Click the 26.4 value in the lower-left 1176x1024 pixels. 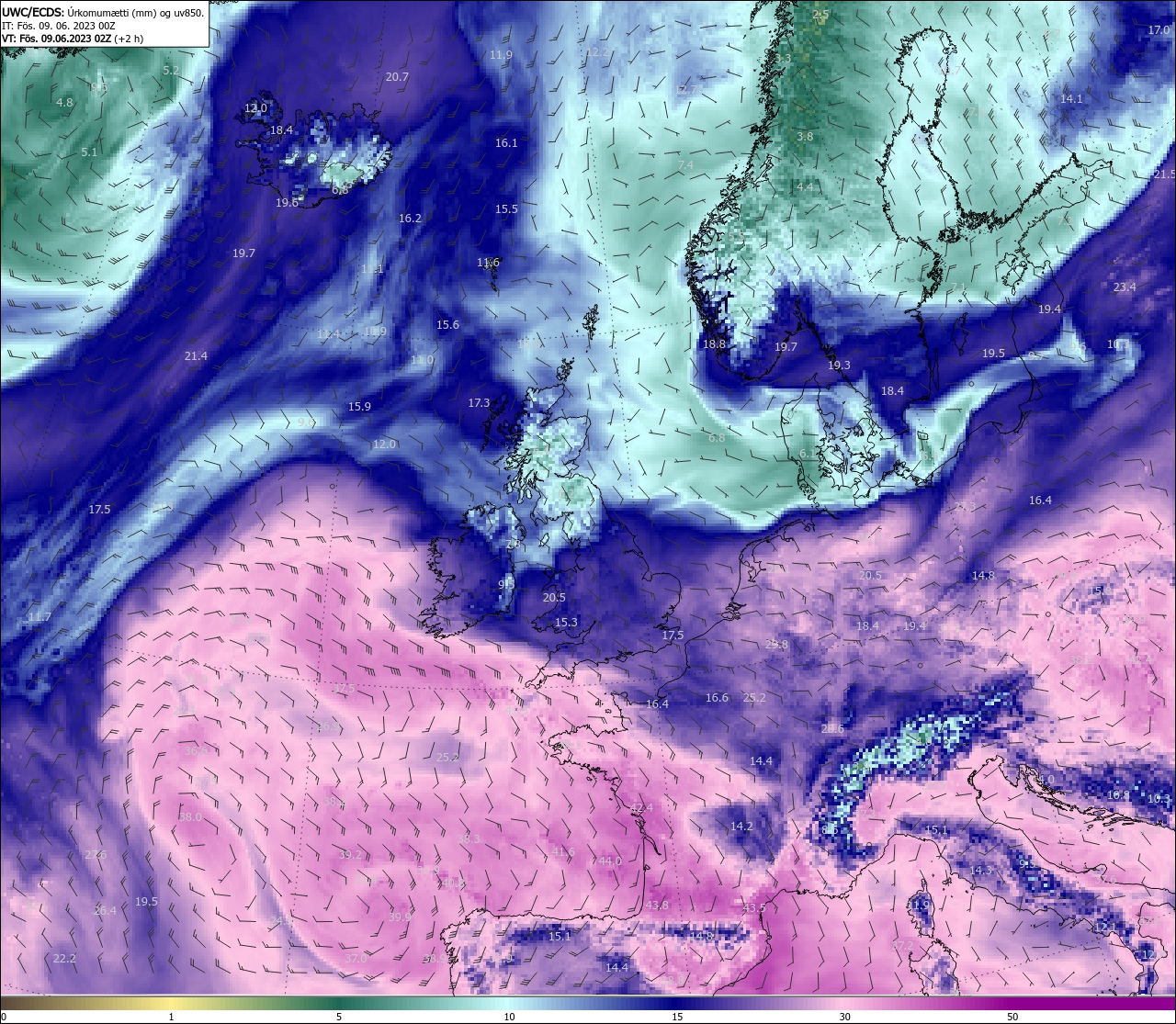106,911
